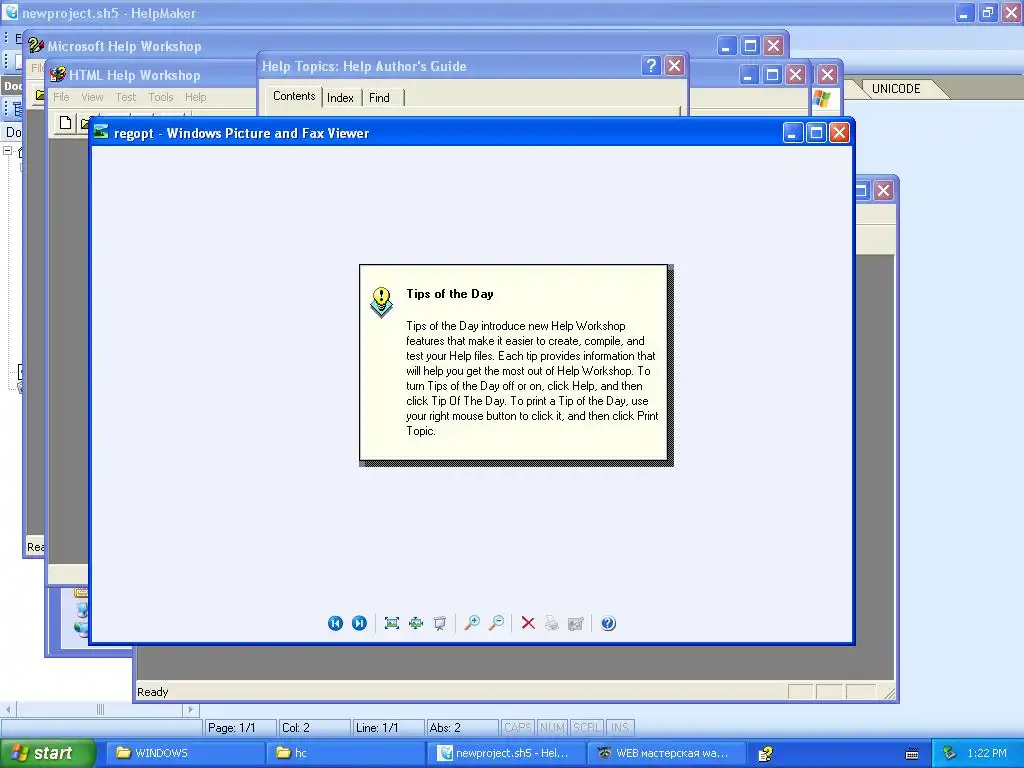The image size is (1024, 768).
Task: Switch to the Contents tab
Action: click(294, 96)
